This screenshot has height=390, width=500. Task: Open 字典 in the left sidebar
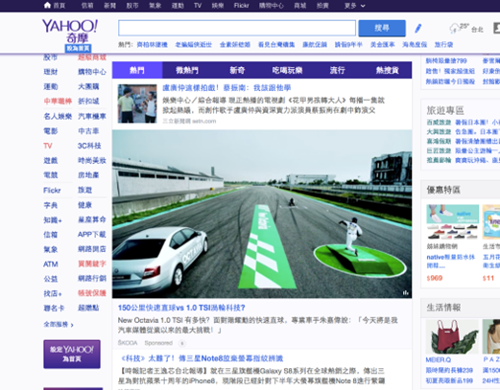(51, 205)
